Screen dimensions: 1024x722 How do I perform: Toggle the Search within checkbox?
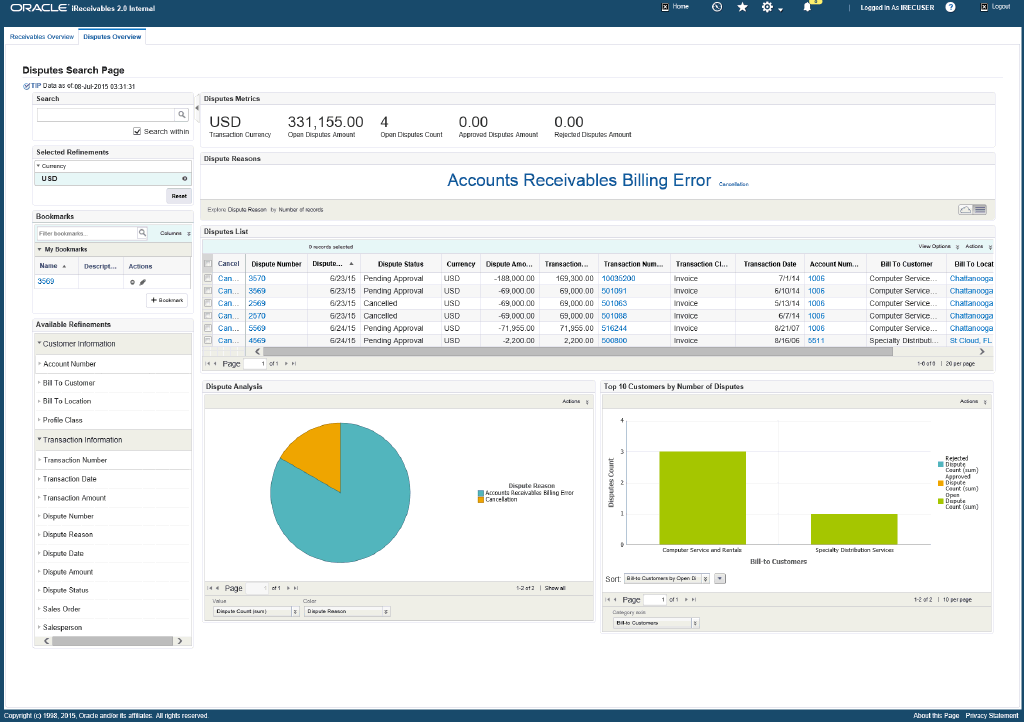tap(137, 131)
